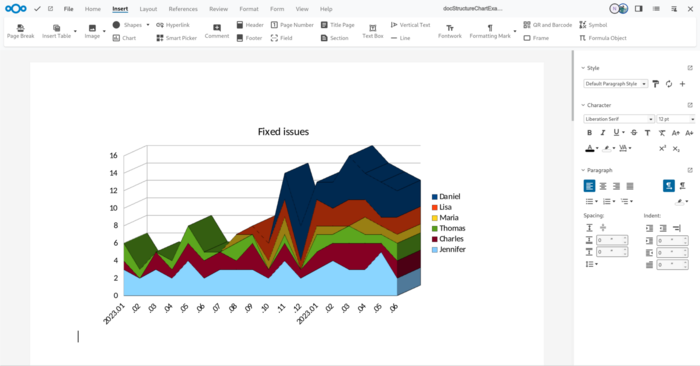700x366 pixels.
Task: Open Fontwork gallery
Action: click(450, 31)
